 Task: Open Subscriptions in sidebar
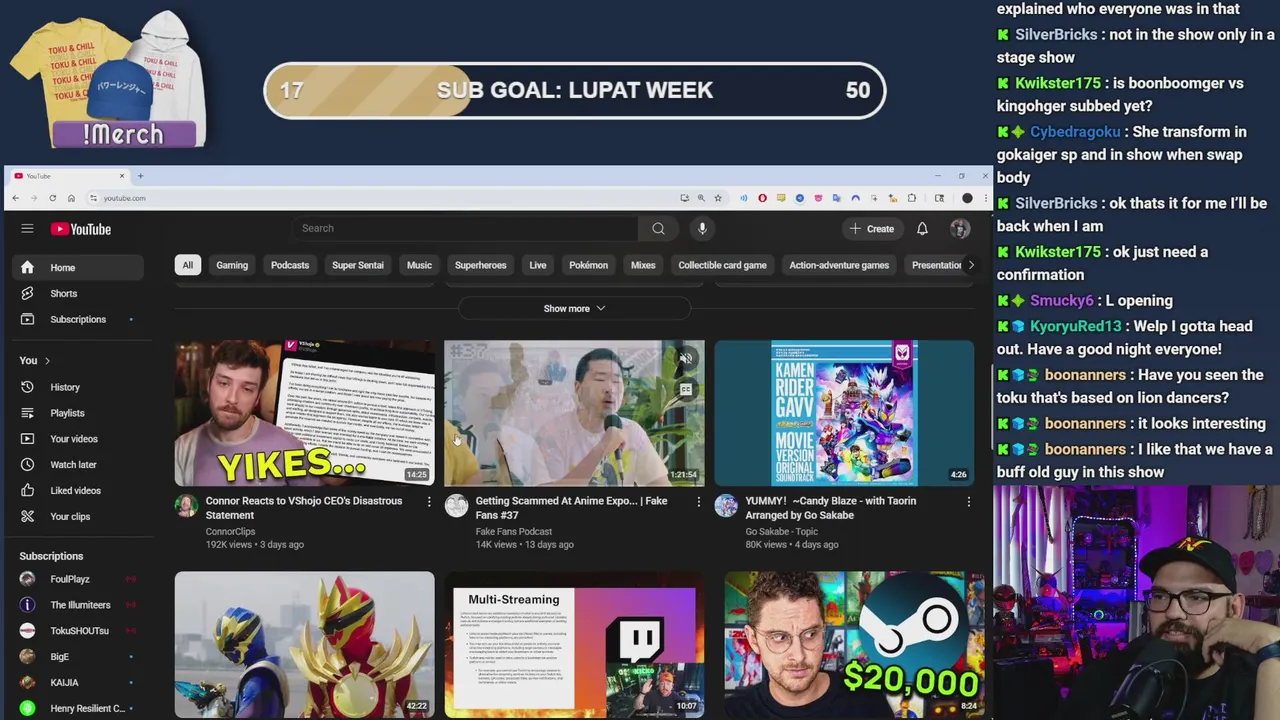pyautogui.click(x=77, y=320)
